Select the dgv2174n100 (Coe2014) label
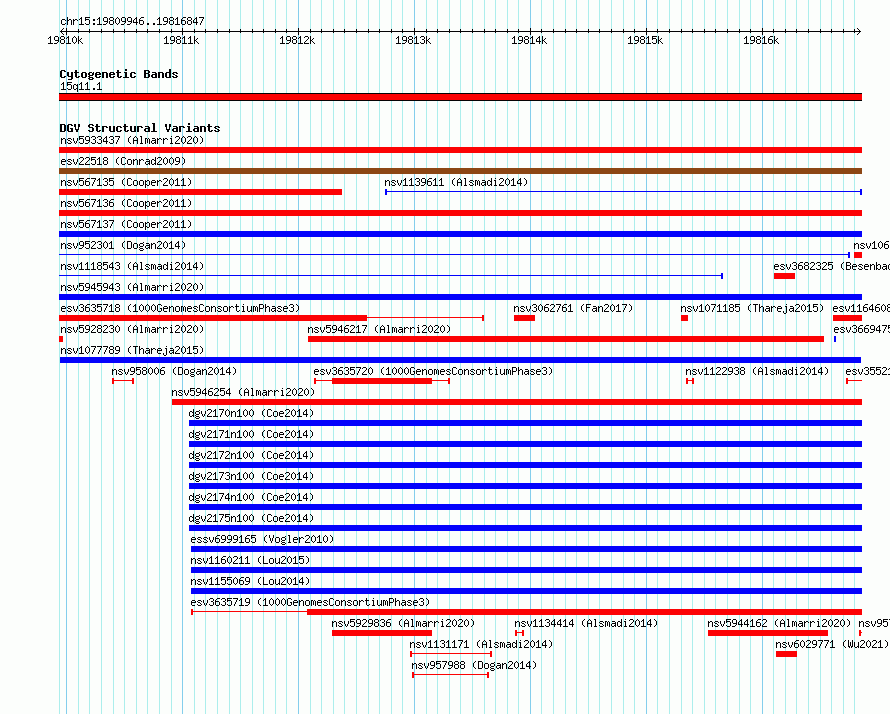 (251, 497)
